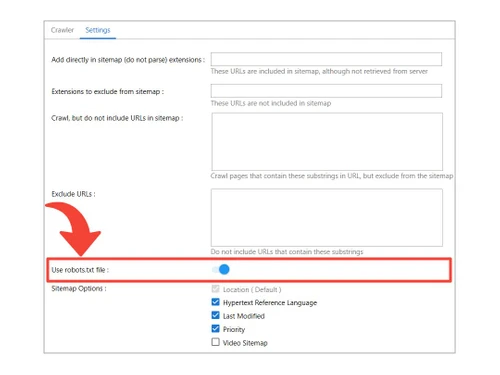The height and width of the screenshot is (375, 500).
Task: Click the Location (Default) checkbox
Action: point(215,289)
